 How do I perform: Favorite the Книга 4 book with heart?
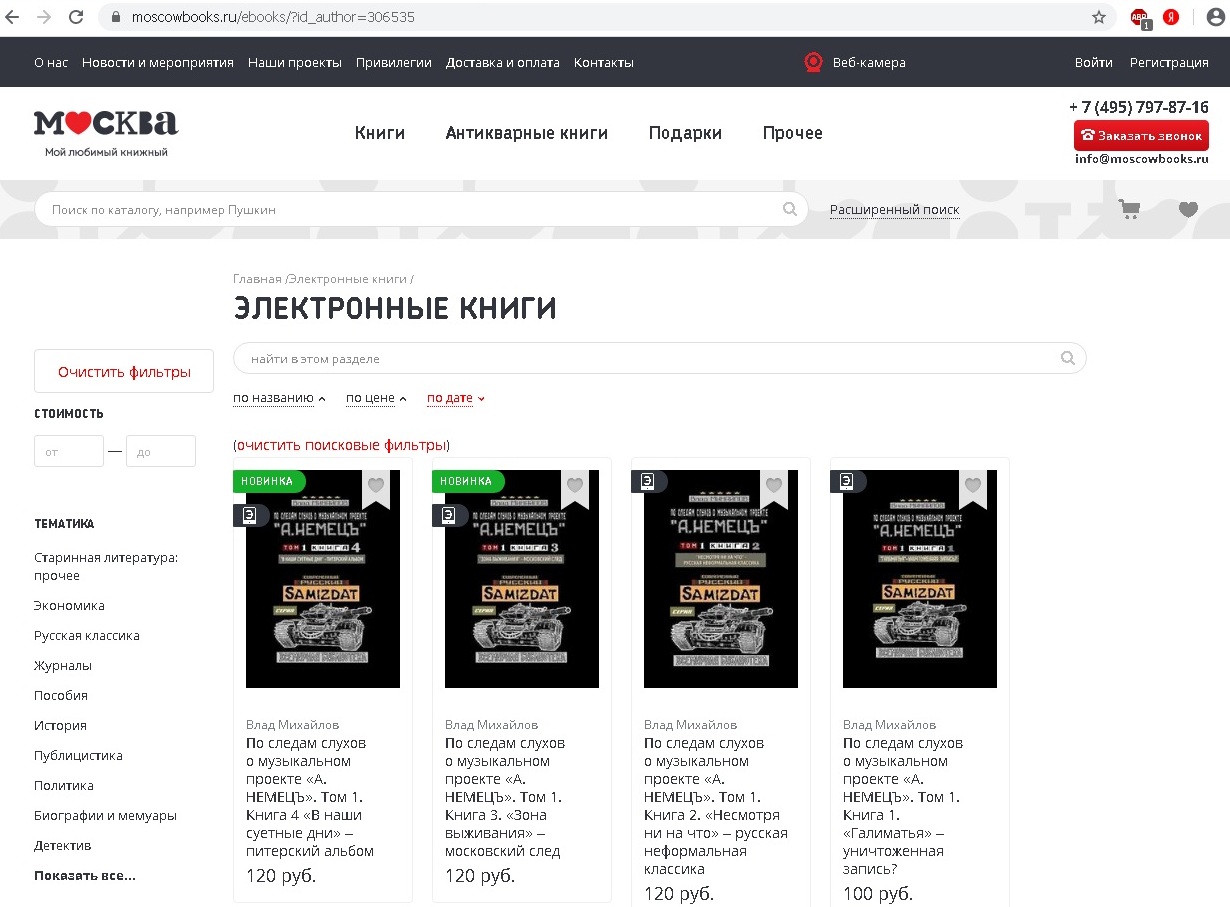coord(375,486)
